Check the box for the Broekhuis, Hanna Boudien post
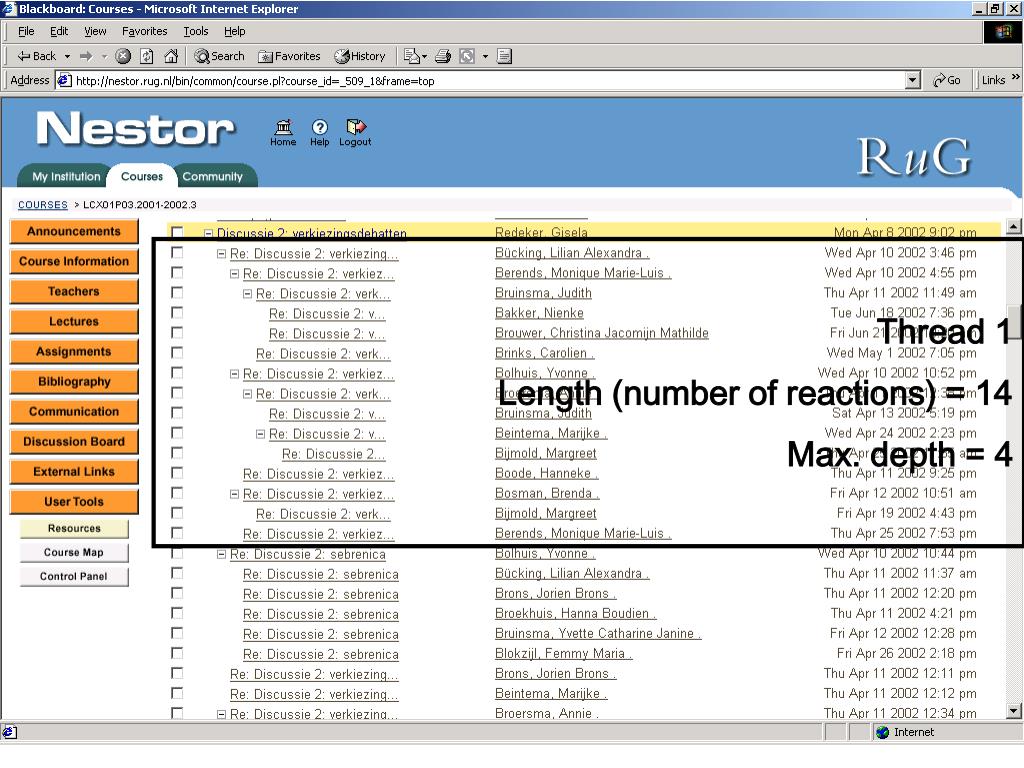The image size is (1024, 768). [177, 613]
